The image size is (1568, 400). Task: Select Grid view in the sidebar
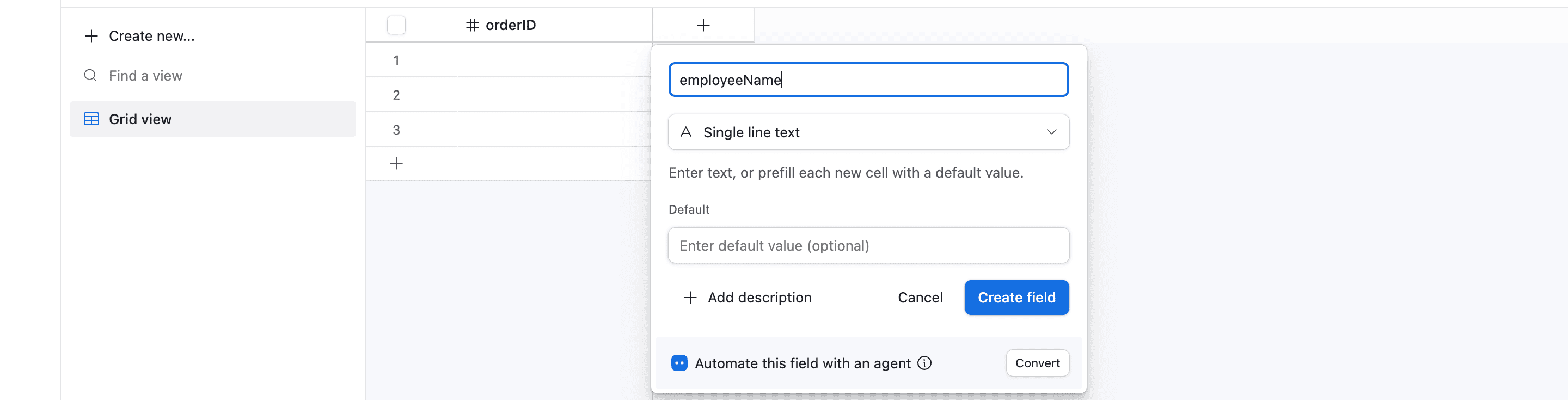[x=212, y=119]
